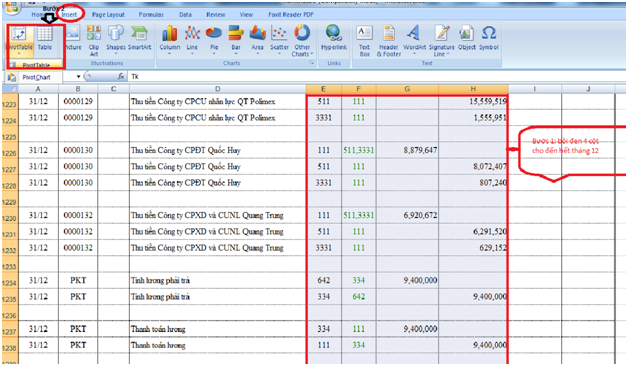628x366 pixels.
Task: Open Other Charts menu
Action: [x=302, y=40]
